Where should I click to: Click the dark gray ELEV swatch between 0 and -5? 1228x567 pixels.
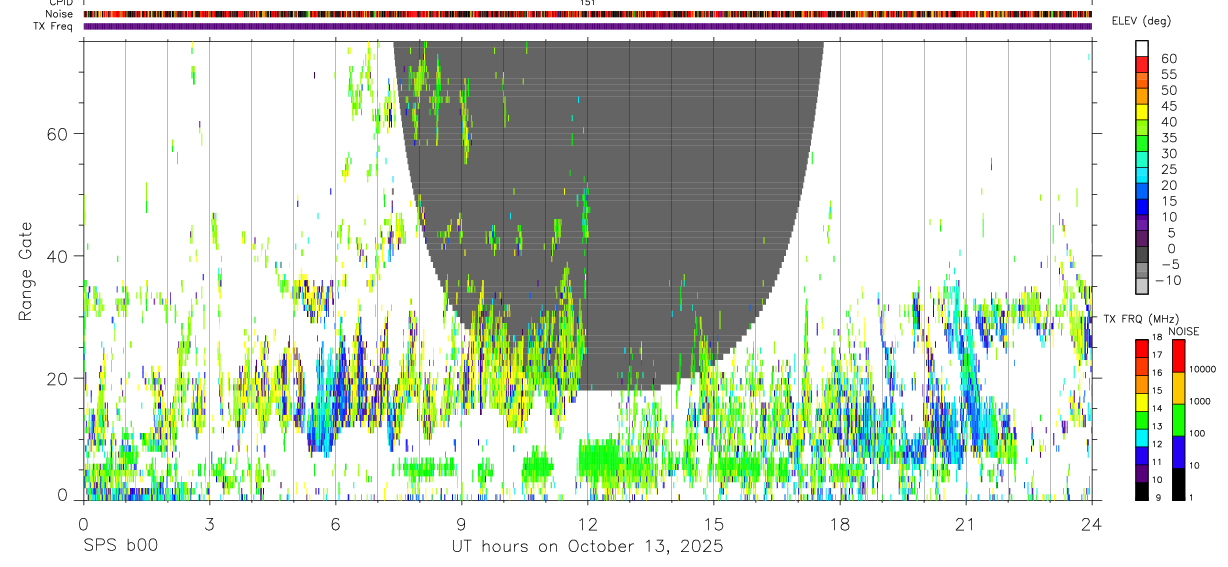coord(1142,253)
